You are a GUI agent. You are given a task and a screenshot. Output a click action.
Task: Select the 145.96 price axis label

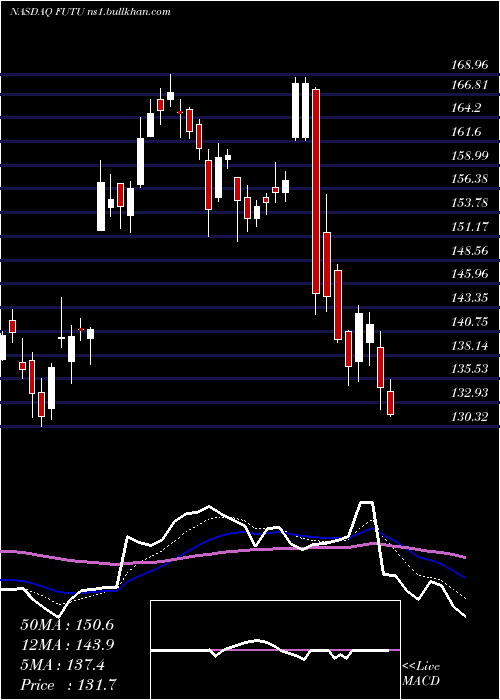click(469, 274)
